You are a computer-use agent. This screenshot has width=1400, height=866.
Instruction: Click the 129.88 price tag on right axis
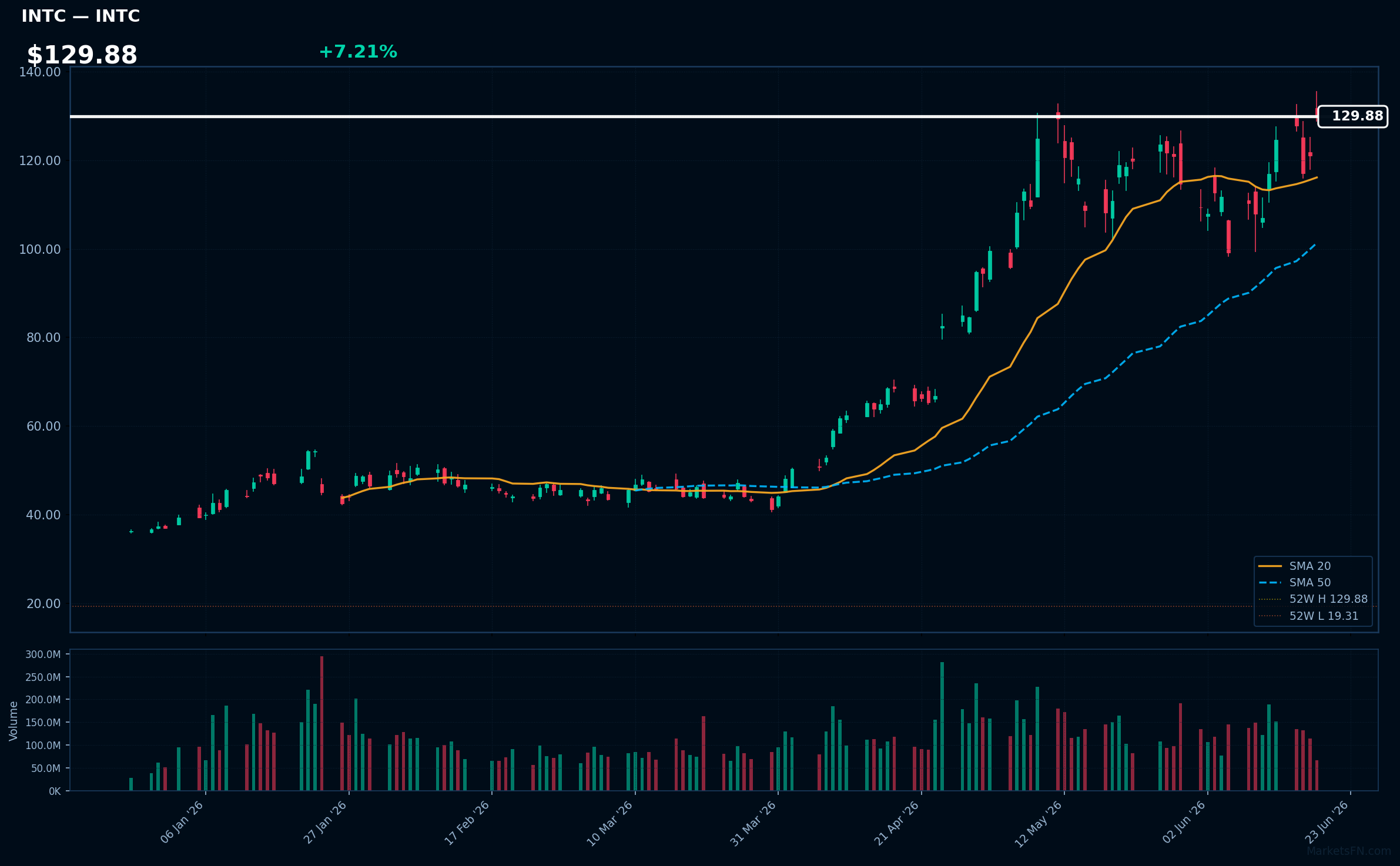(x=1352, y=116)
